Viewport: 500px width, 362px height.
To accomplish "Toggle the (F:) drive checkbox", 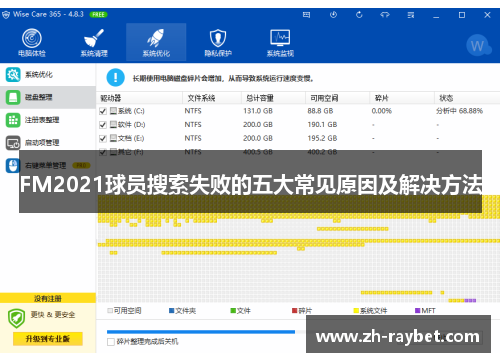I will click(x=103, y=152).
